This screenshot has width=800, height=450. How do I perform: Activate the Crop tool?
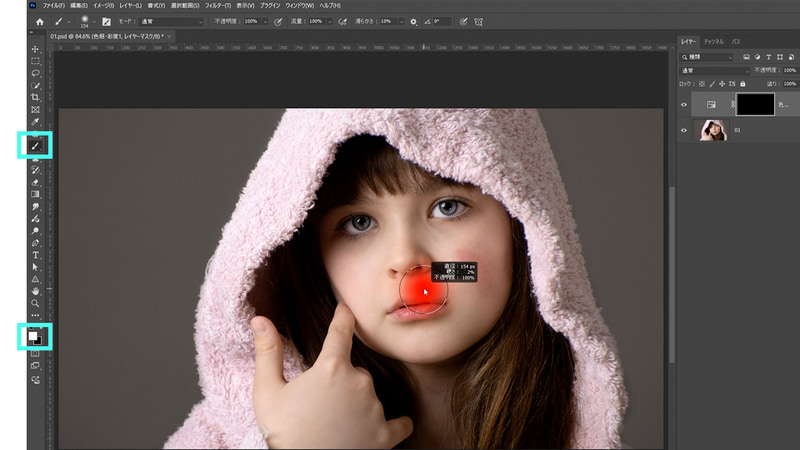pos(36,97)
